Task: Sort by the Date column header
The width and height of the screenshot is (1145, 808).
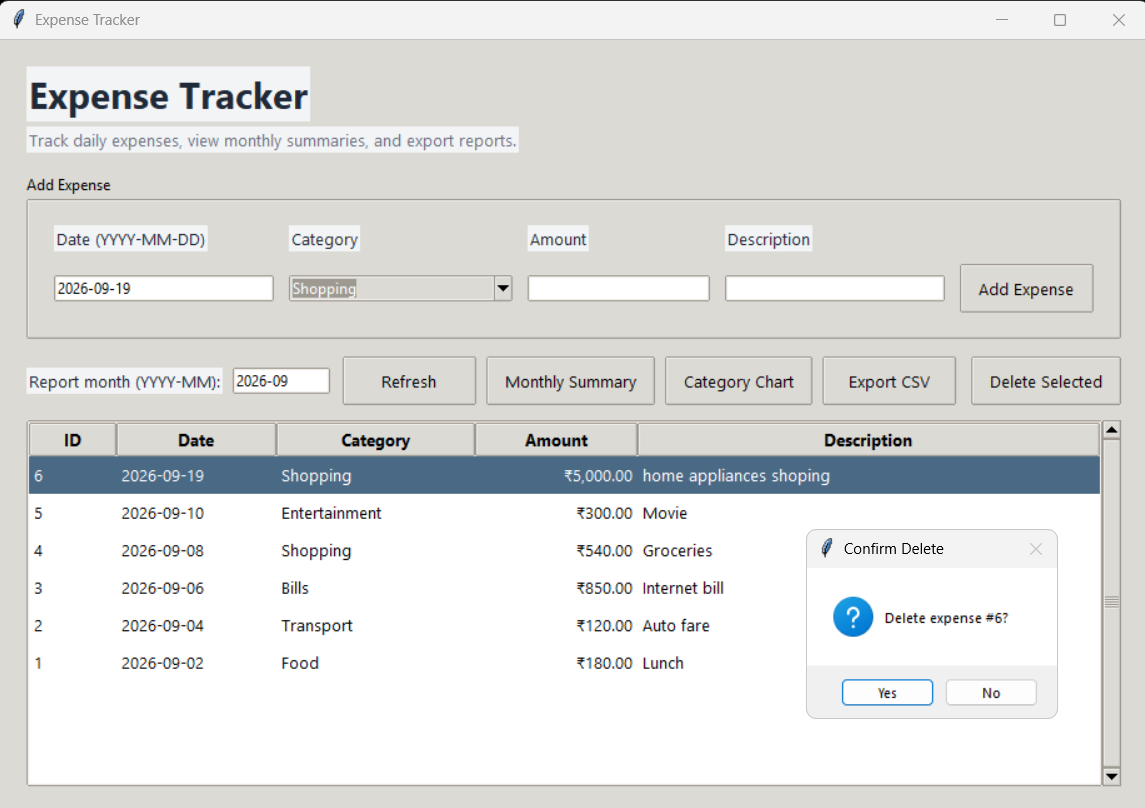Action: [x=196, y=440]
